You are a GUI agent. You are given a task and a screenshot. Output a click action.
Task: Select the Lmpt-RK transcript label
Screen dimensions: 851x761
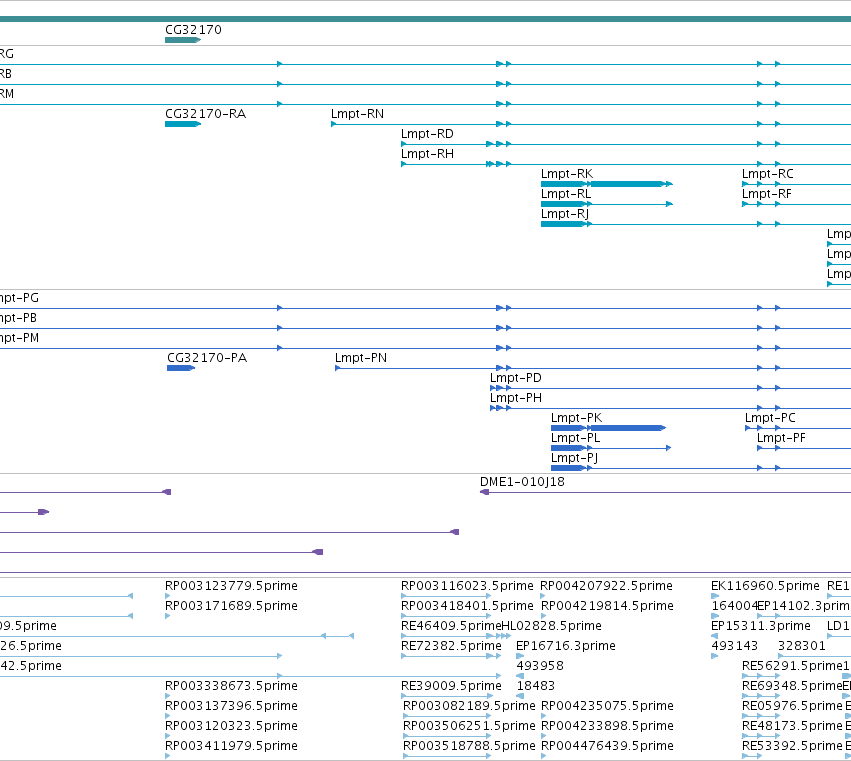pos(567,174)
